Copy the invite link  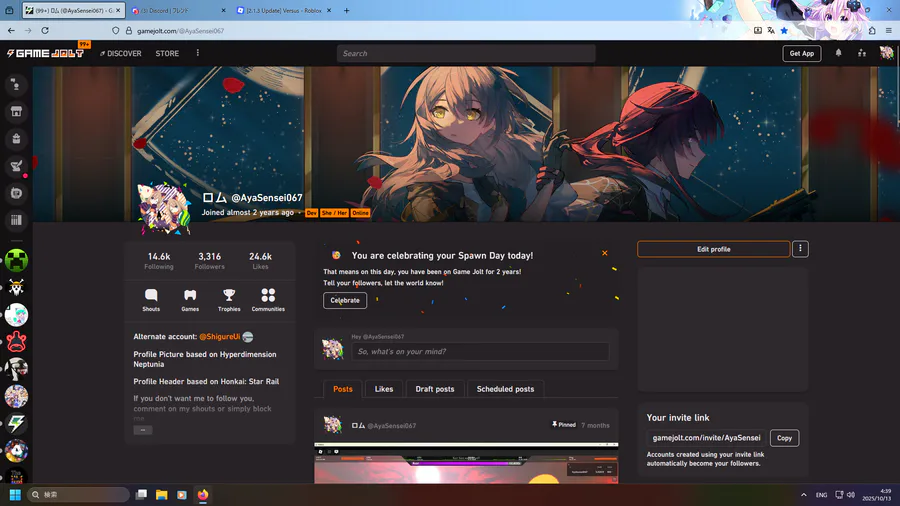(x=784, y=438)
